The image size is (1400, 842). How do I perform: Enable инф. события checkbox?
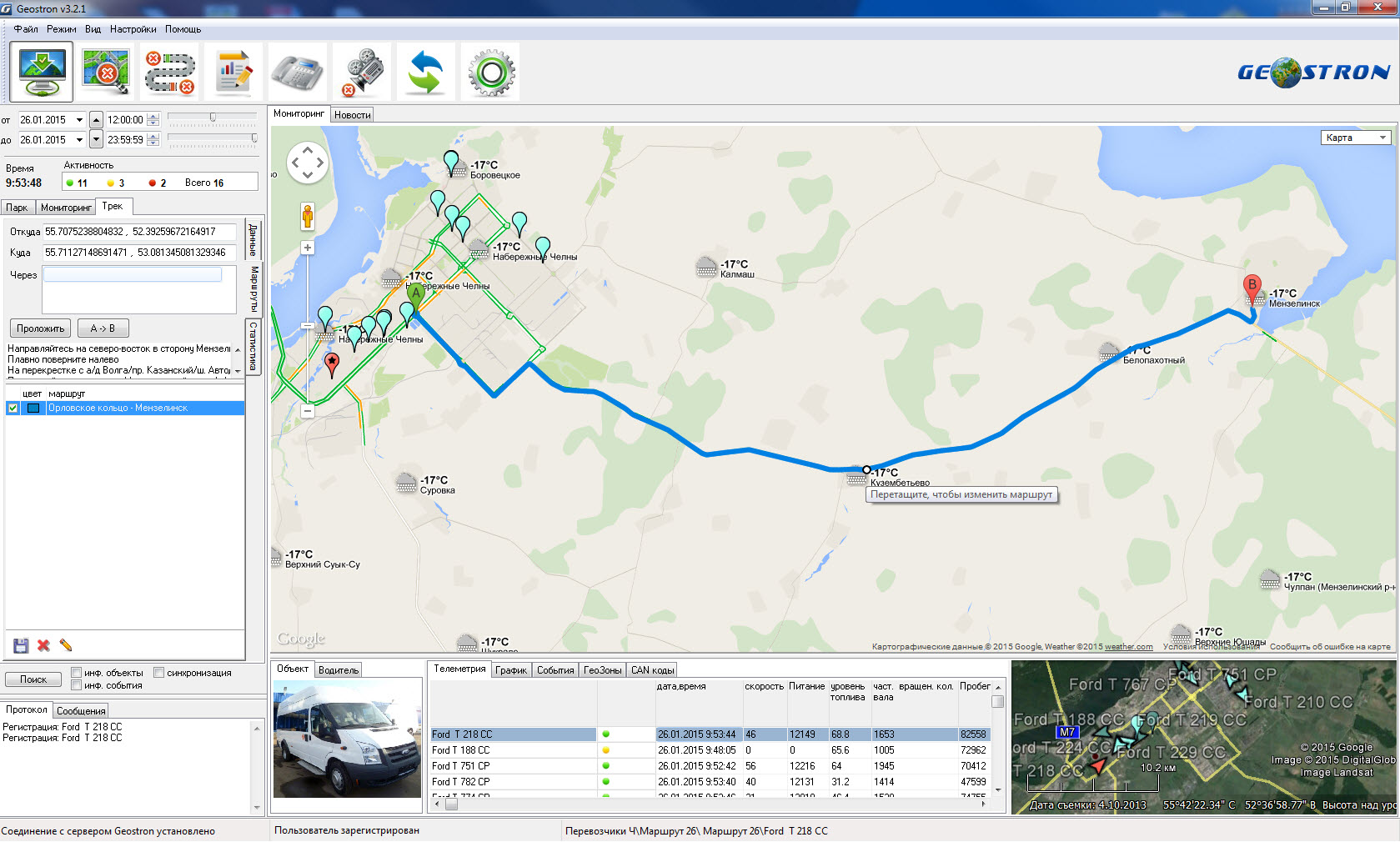click(x=76, y=685)
